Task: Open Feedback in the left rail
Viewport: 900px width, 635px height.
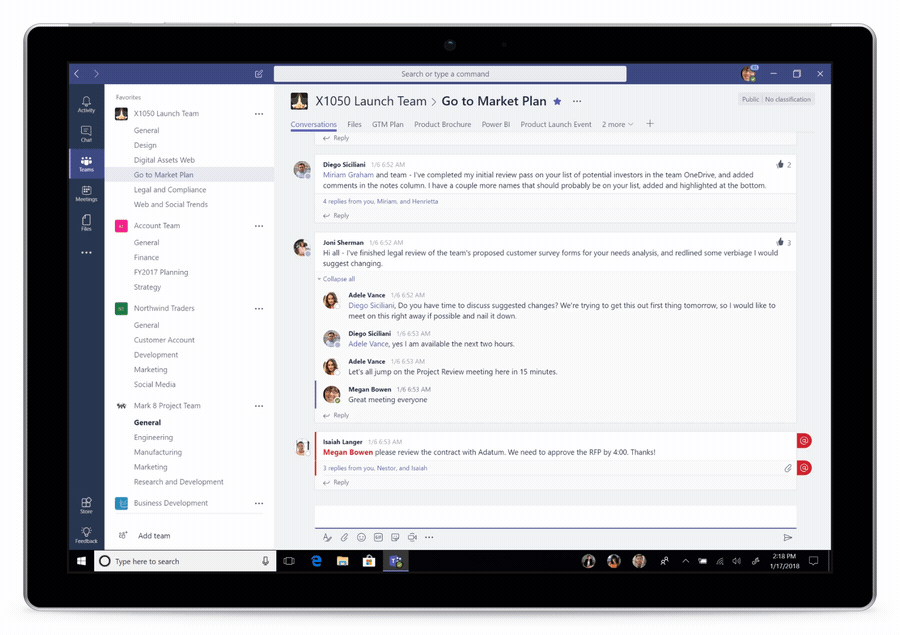Action: [x=86, y=535]
